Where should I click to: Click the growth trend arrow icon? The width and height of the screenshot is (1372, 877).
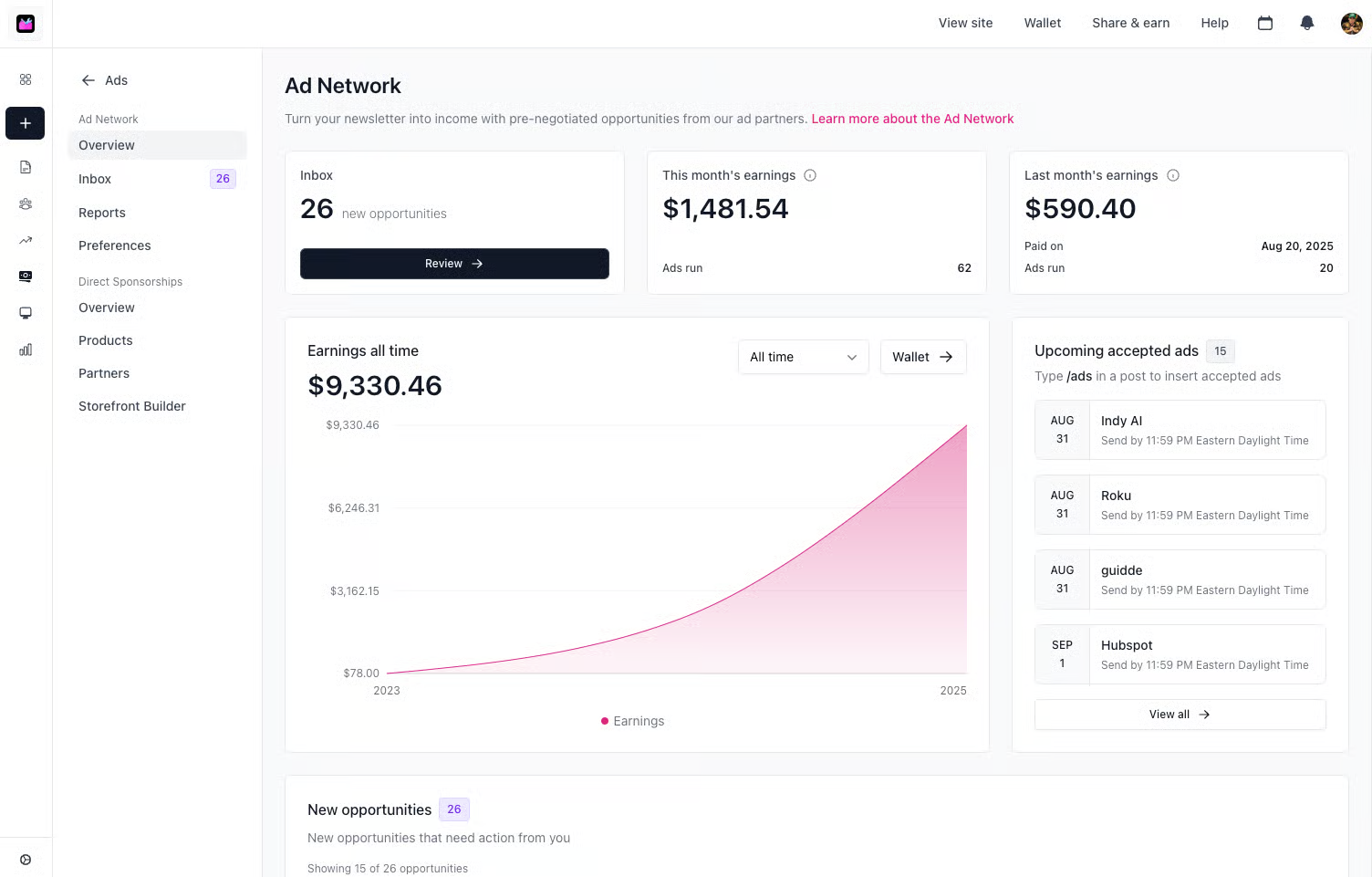click(x=26, y=241)
